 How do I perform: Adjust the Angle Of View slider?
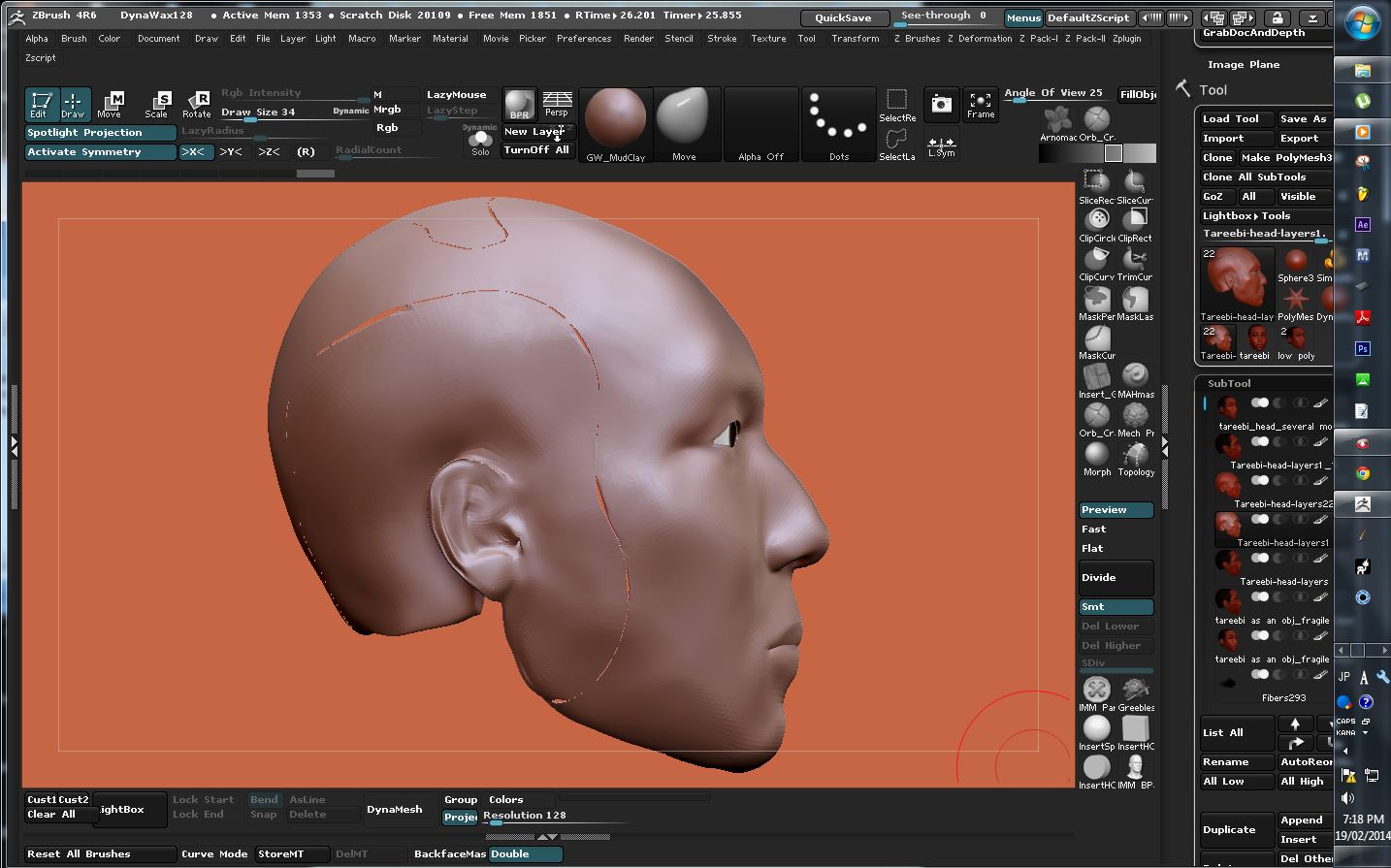(x=1057, y=95)
